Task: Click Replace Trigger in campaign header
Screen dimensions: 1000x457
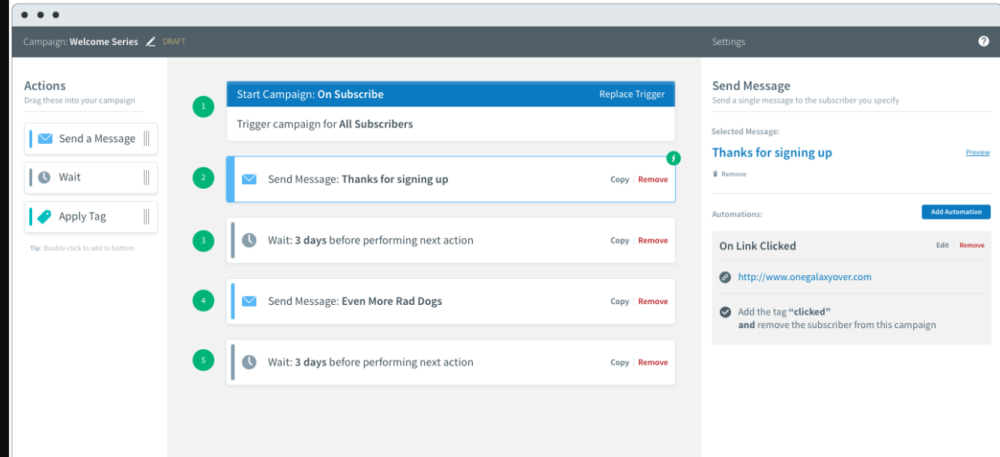Action: pos(631,95)
